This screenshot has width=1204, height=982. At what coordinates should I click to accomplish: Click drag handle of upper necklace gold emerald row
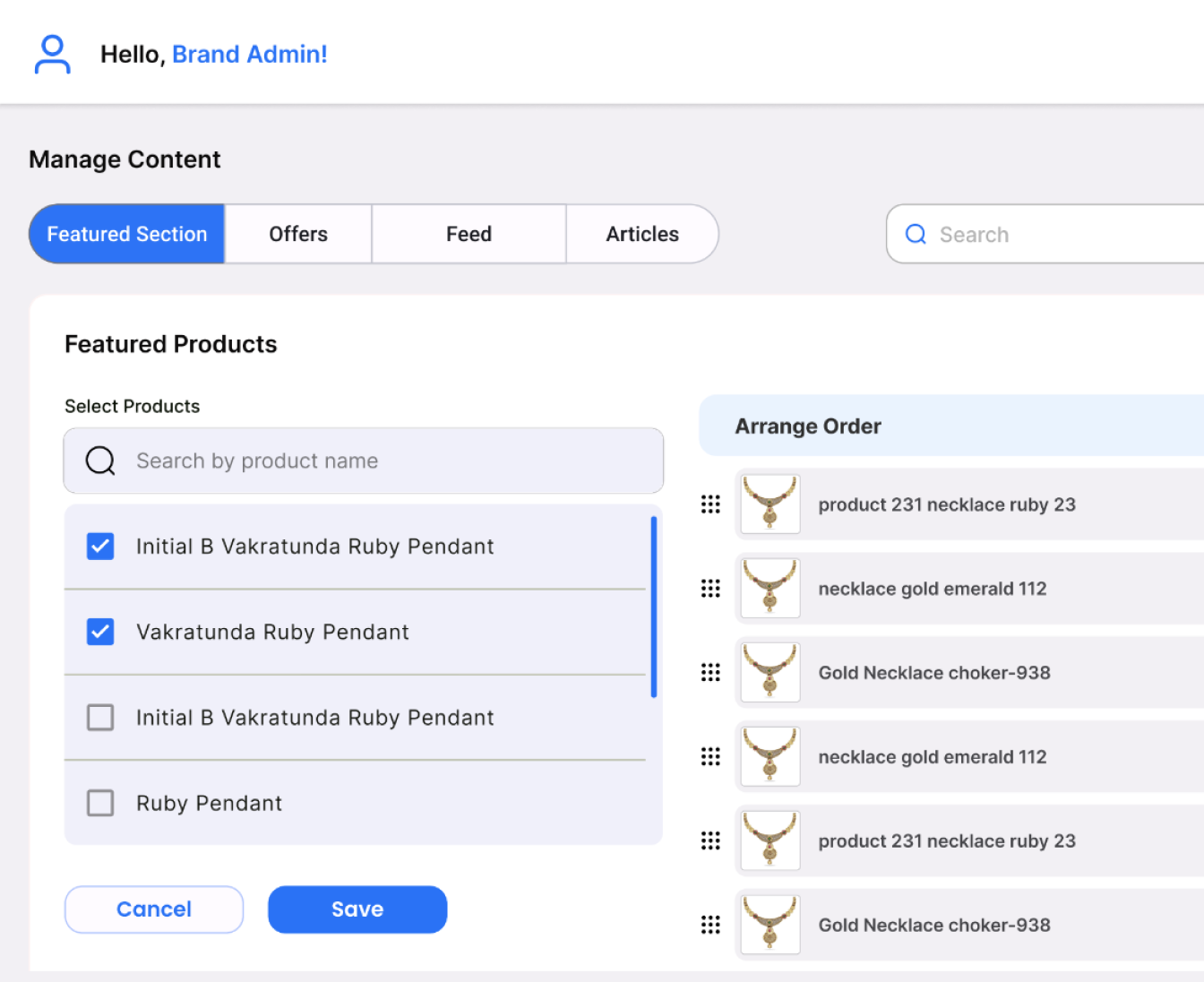(710, 589)
